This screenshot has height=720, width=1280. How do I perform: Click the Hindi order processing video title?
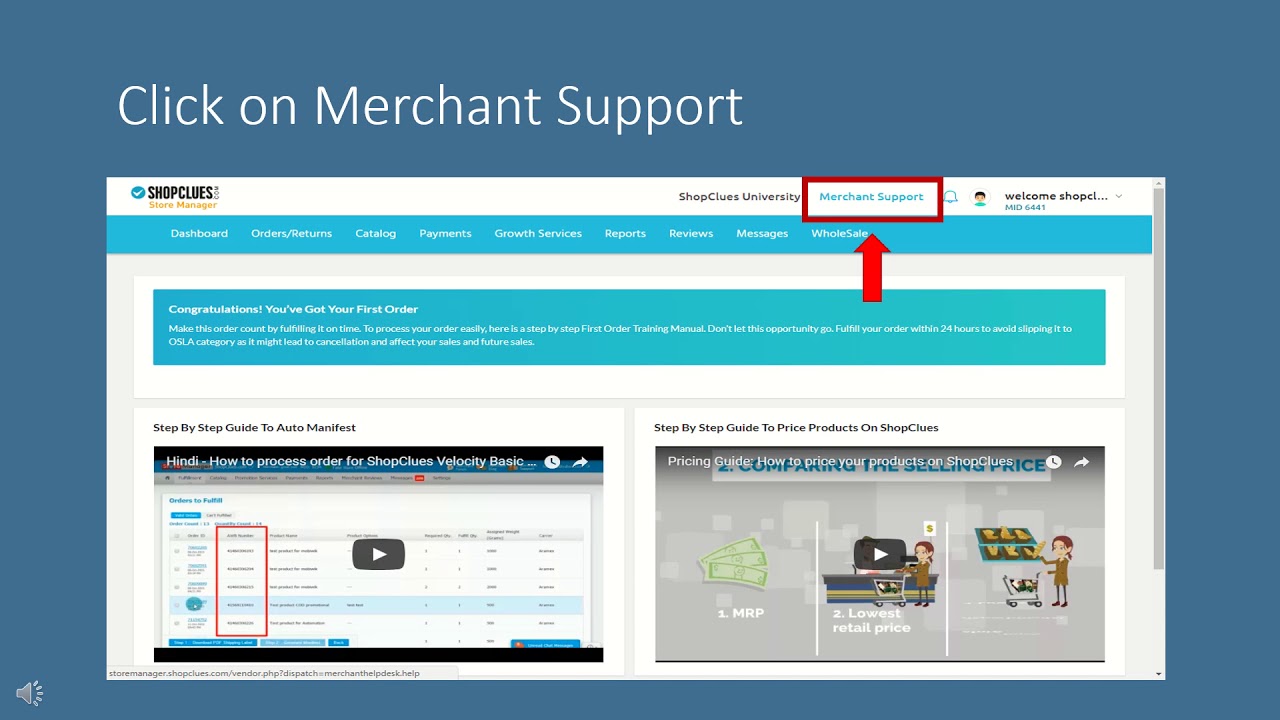pos(351,461)
